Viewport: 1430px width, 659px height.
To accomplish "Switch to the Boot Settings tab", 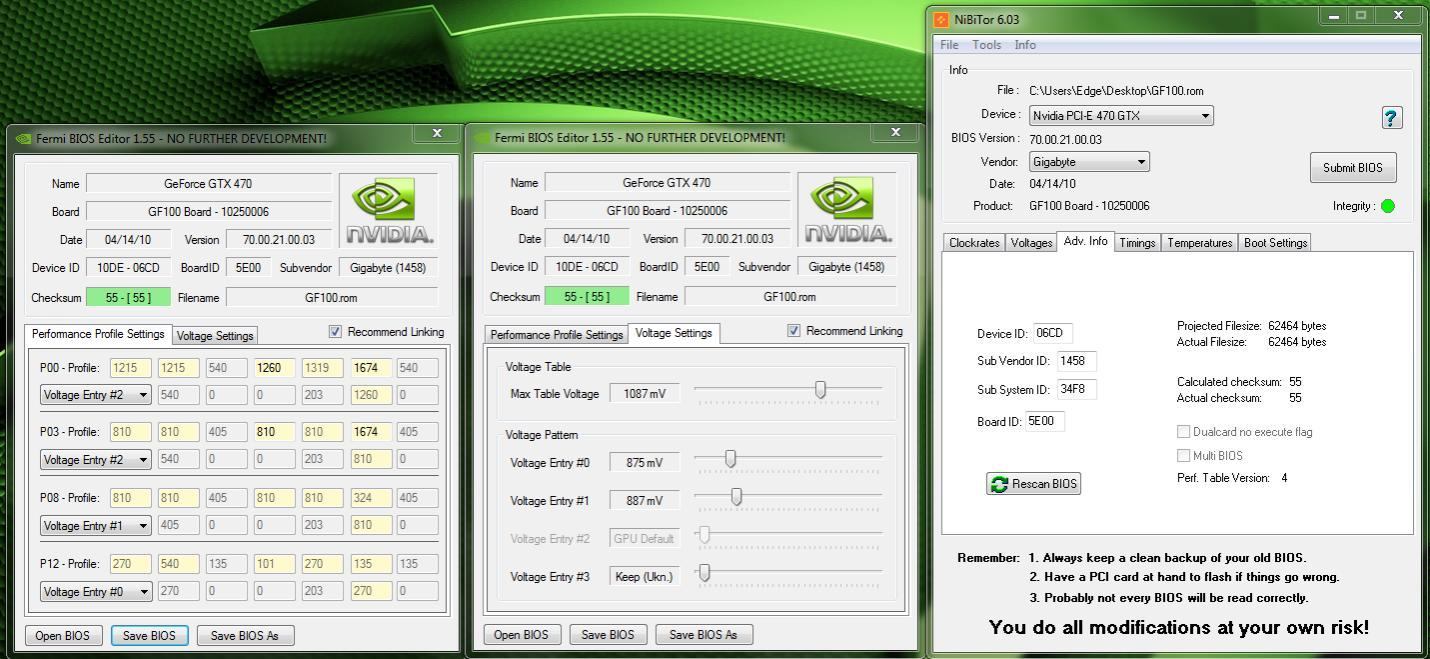I will [1275, 243].
